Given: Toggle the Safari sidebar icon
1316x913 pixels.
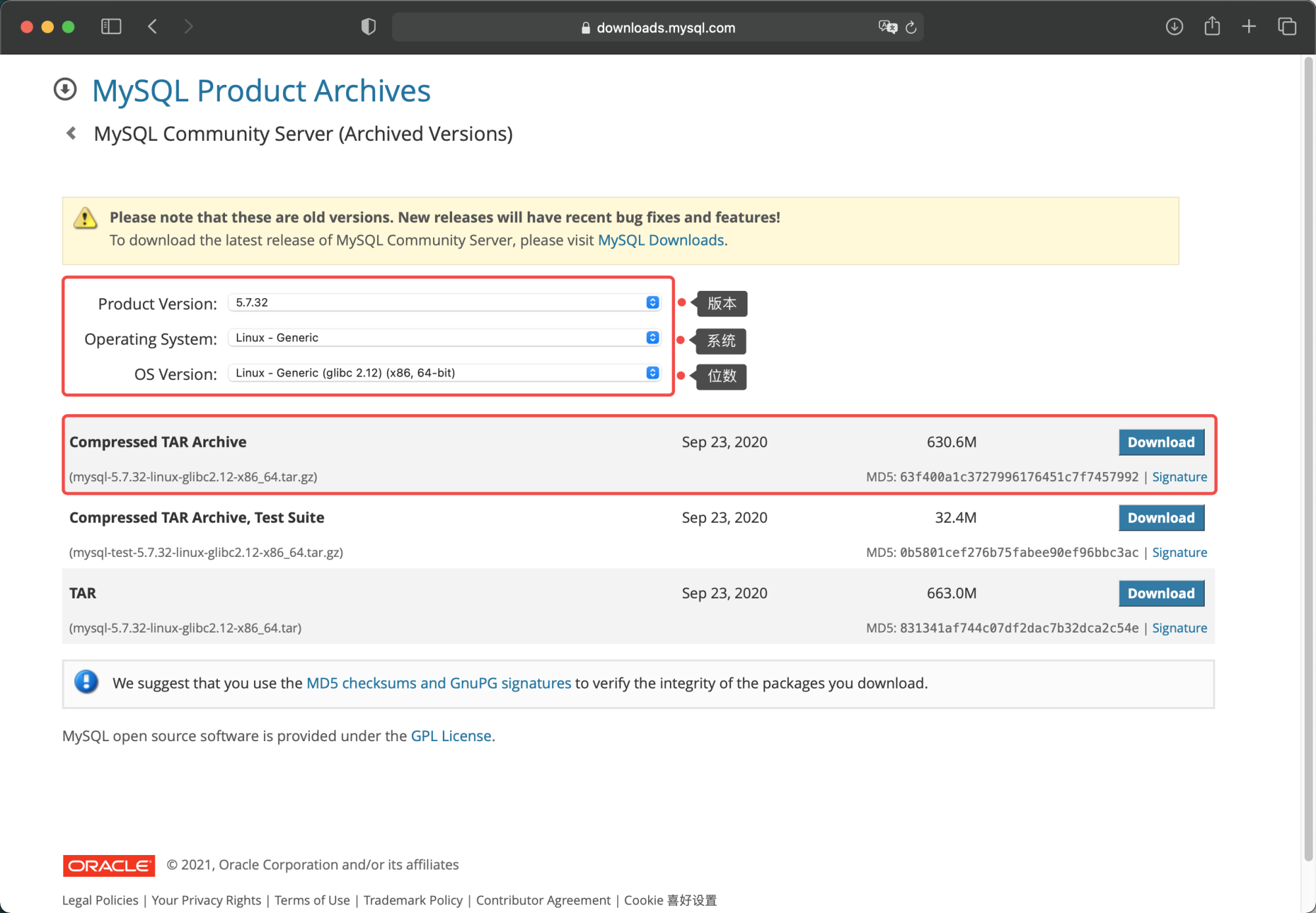Looking at the screenshot, I should pos(111,27).
